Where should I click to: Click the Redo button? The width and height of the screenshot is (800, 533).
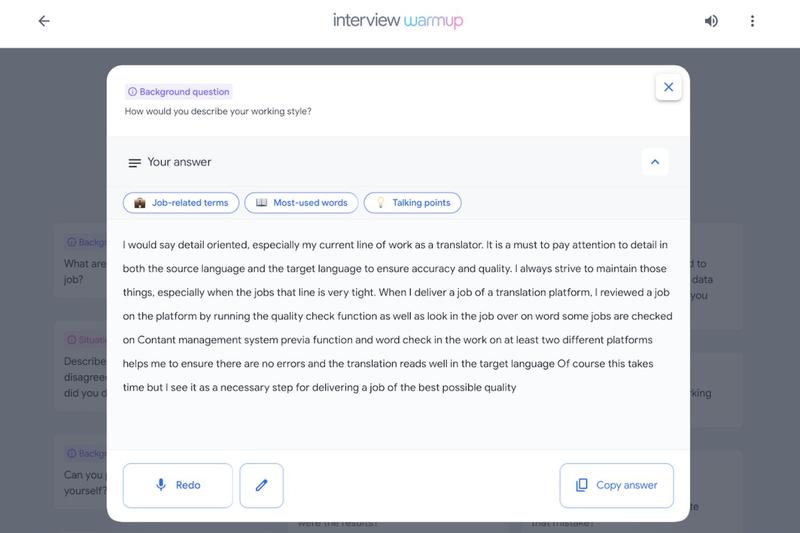click(178, 485)
